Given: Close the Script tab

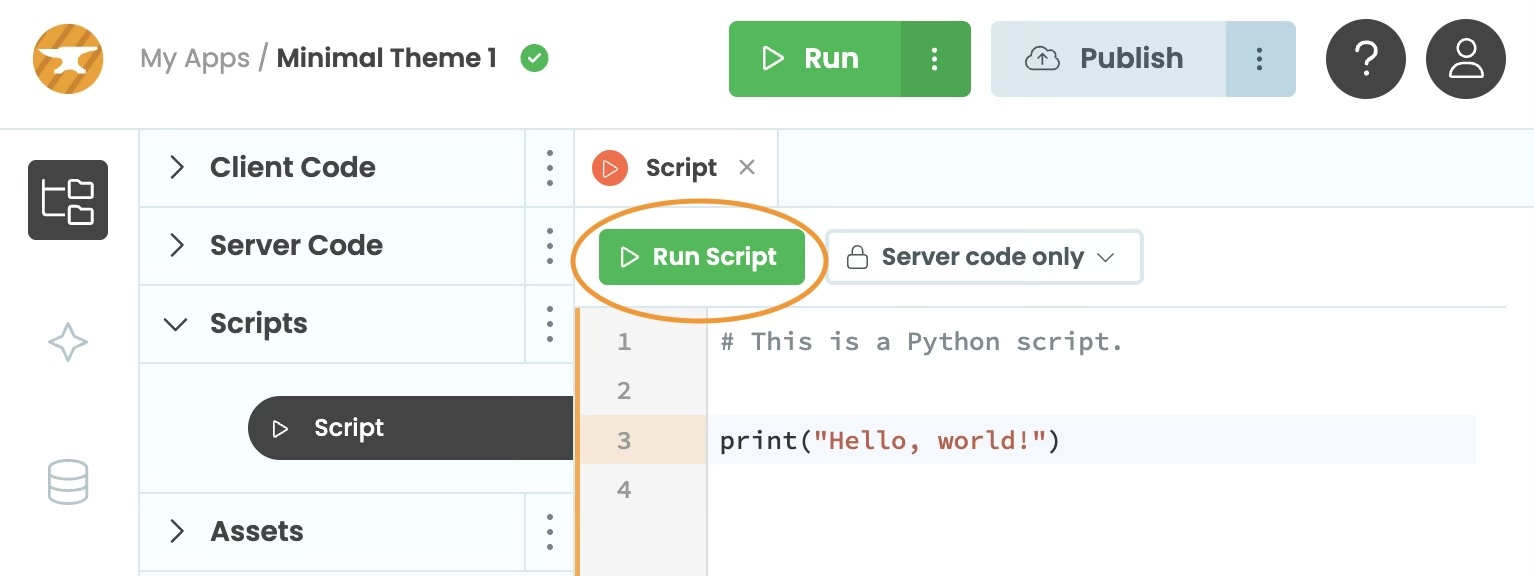Looking at the screenshot, I should tap(747, 168).
